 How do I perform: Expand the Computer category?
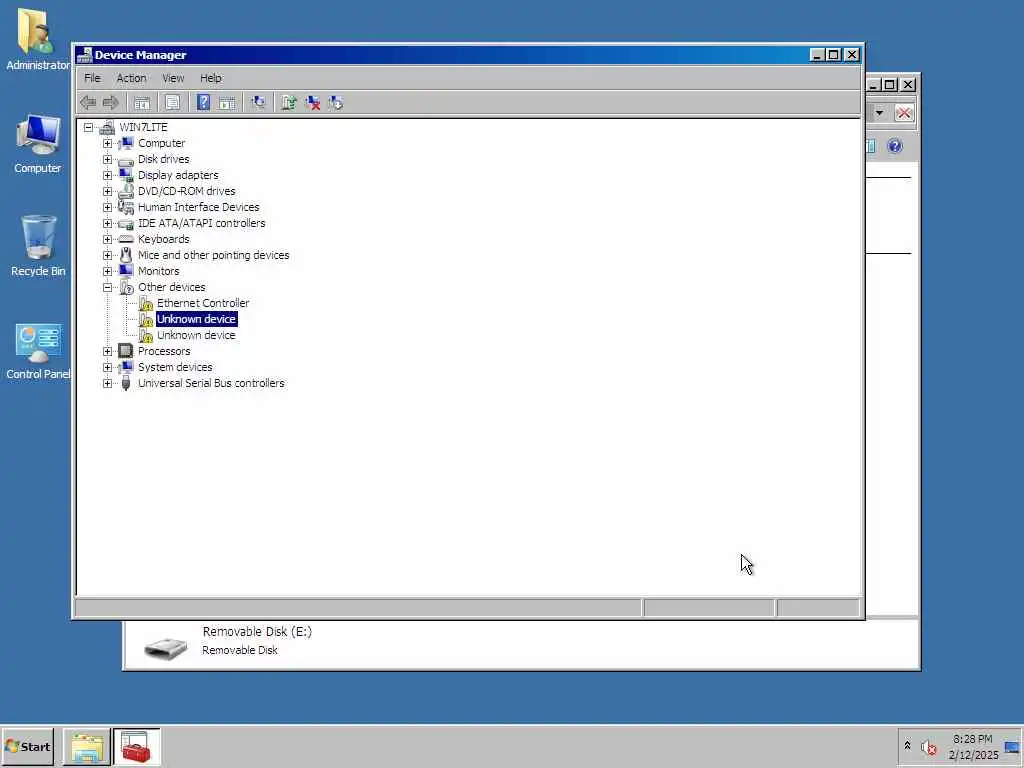point(107,143)
